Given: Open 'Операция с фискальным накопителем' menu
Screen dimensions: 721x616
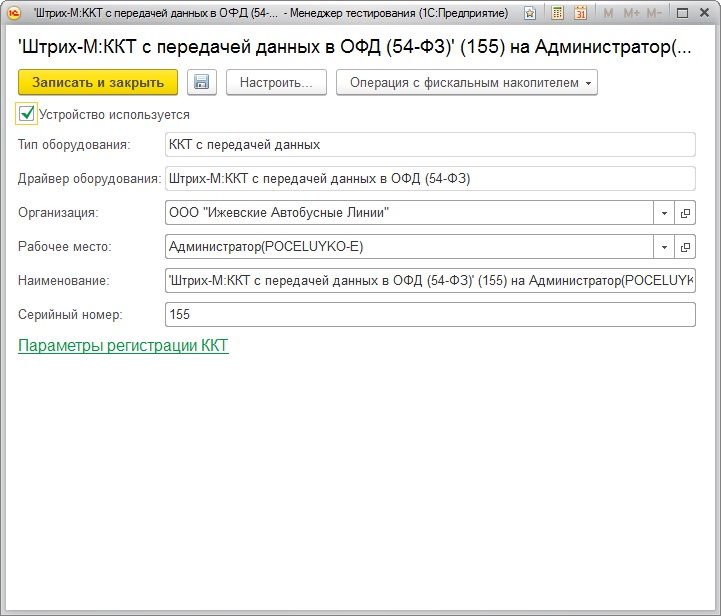Looking at the screenshot, I should (x=466, y=83).
